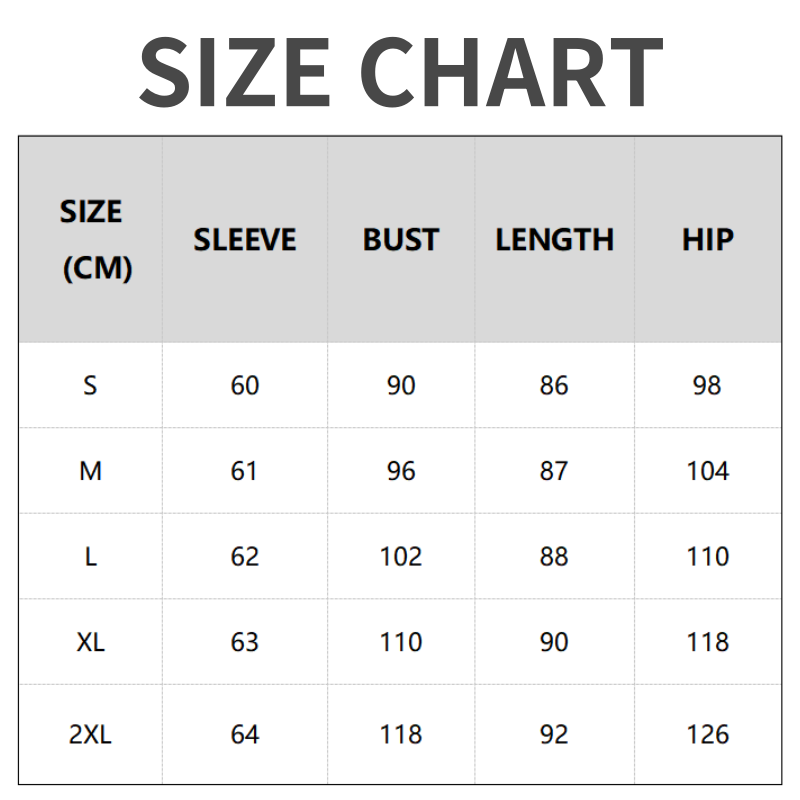Click the M size row label
The width and height of the screenshot is (800, 800).
coord(90,471)
